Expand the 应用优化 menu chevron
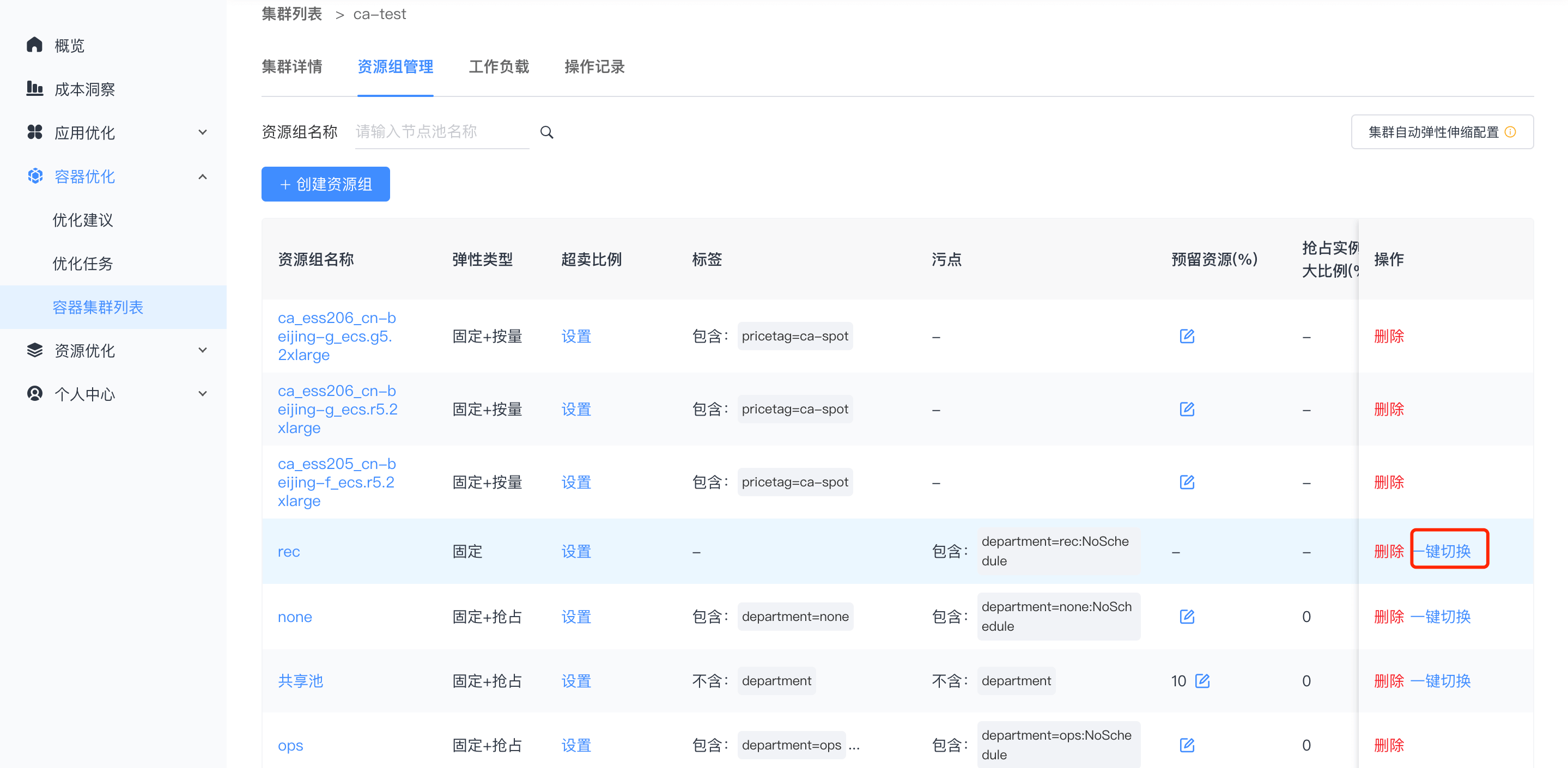 (x=203, y=132)
